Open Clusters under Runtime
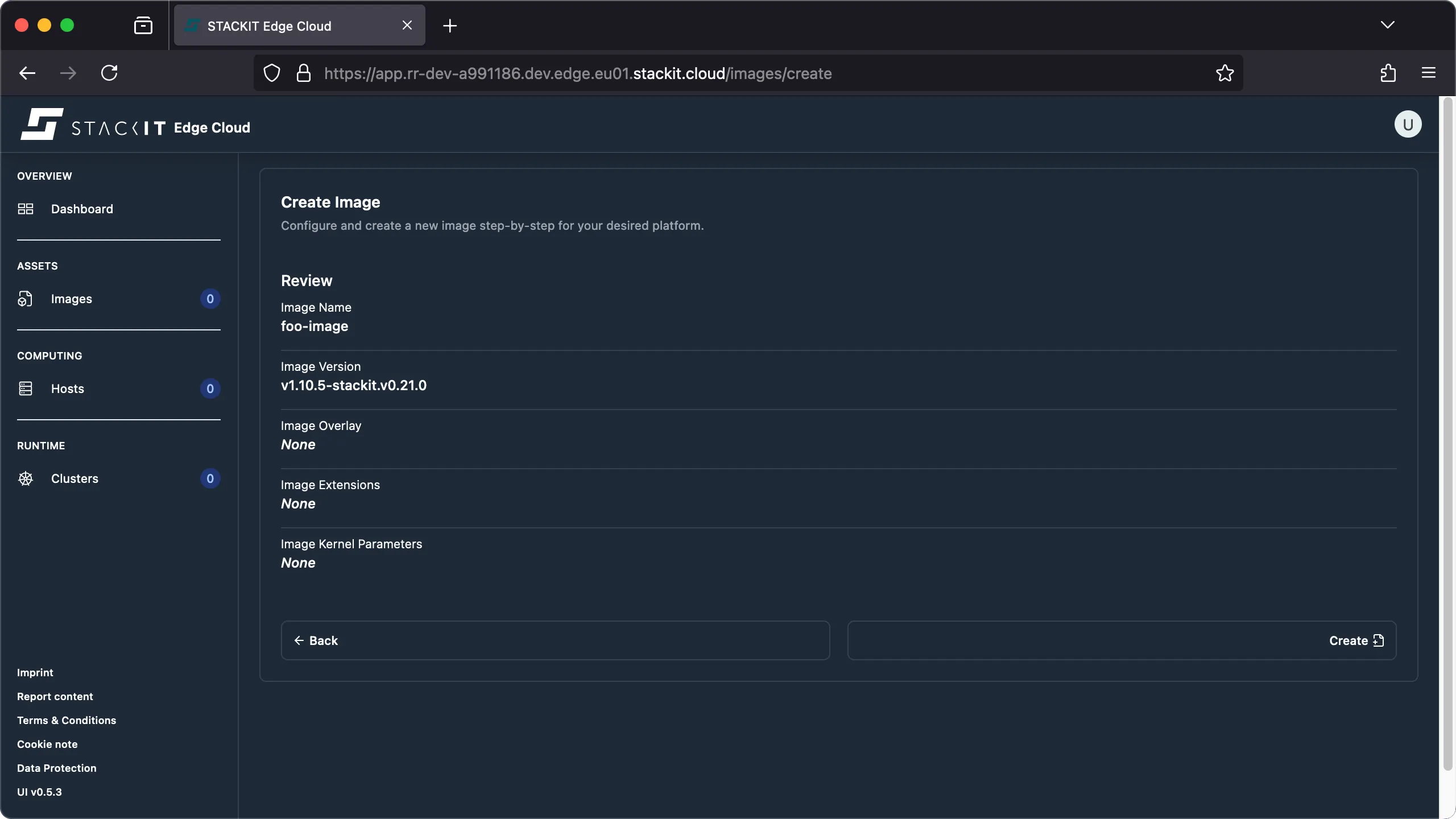The height and width of the screenshot is (819, 1456). coord(75,478)
